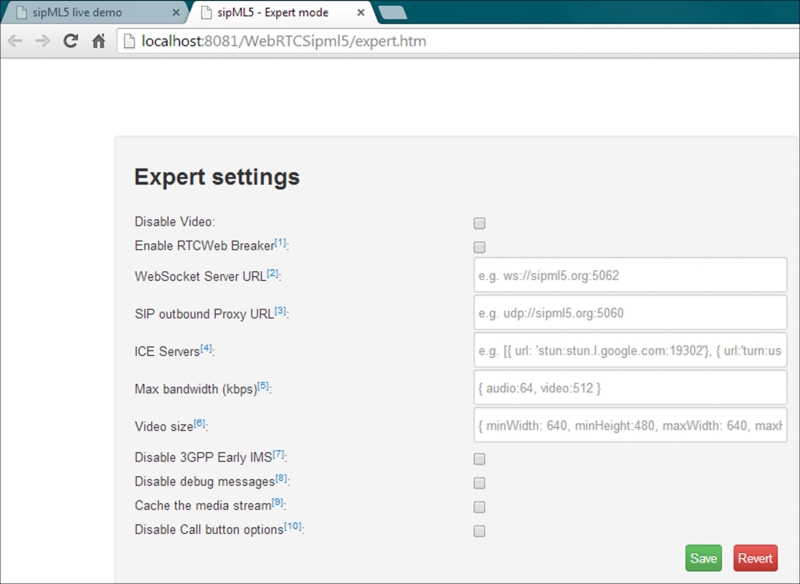Click inside the browser address bar
This screenshot has width=800, height=584.
click(x=400, y=43)
